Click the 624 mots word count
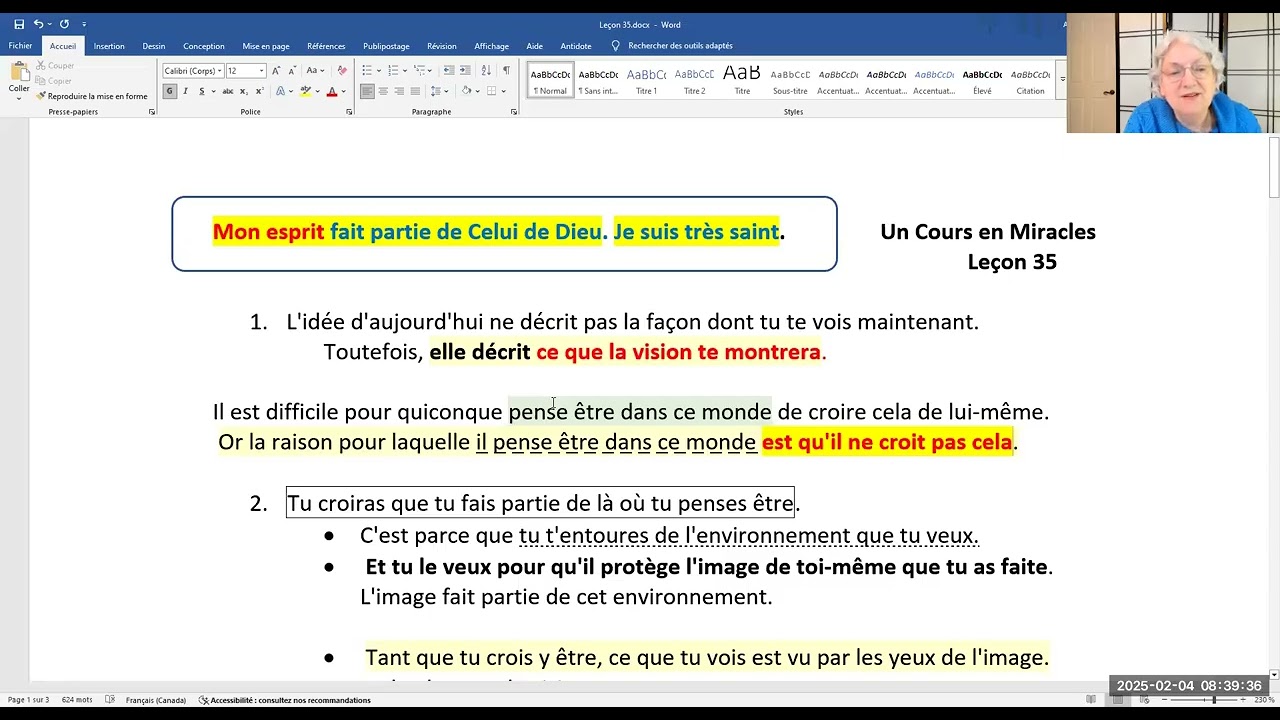 click(x=77, y=700)
